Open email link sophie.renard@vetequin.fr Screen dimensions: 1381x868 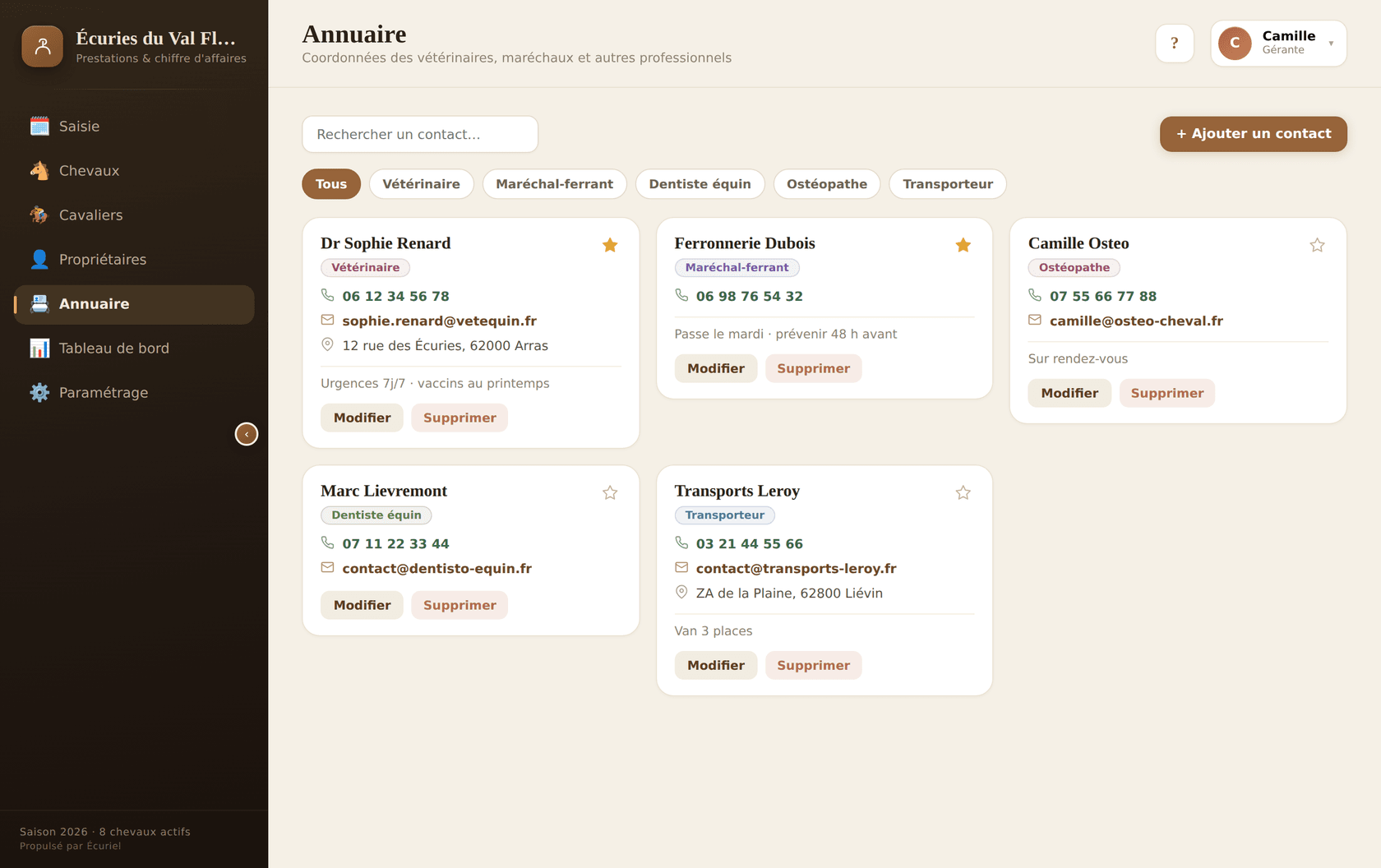[439, 321]
